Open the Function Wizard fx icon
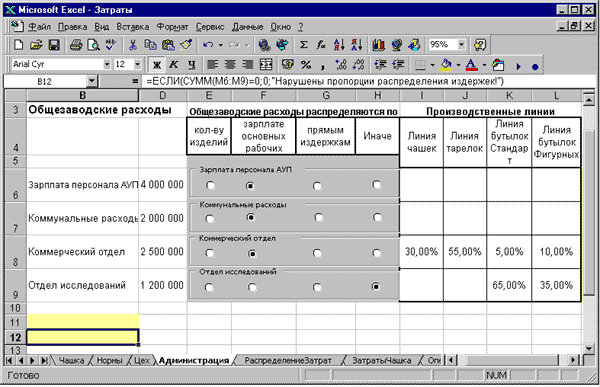This screenshot has width=600, height=387. coord(321,45)
